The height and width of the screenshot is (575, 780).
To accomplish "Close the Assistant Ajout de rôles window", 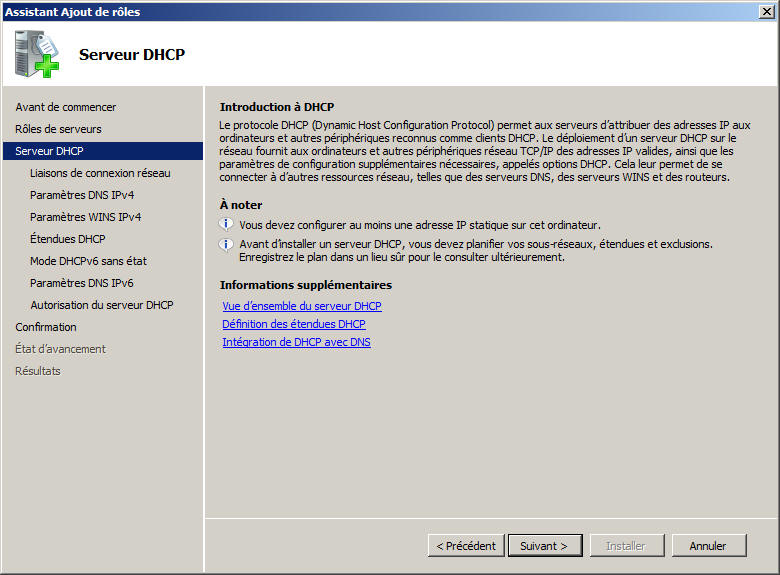I will [766, 11].
